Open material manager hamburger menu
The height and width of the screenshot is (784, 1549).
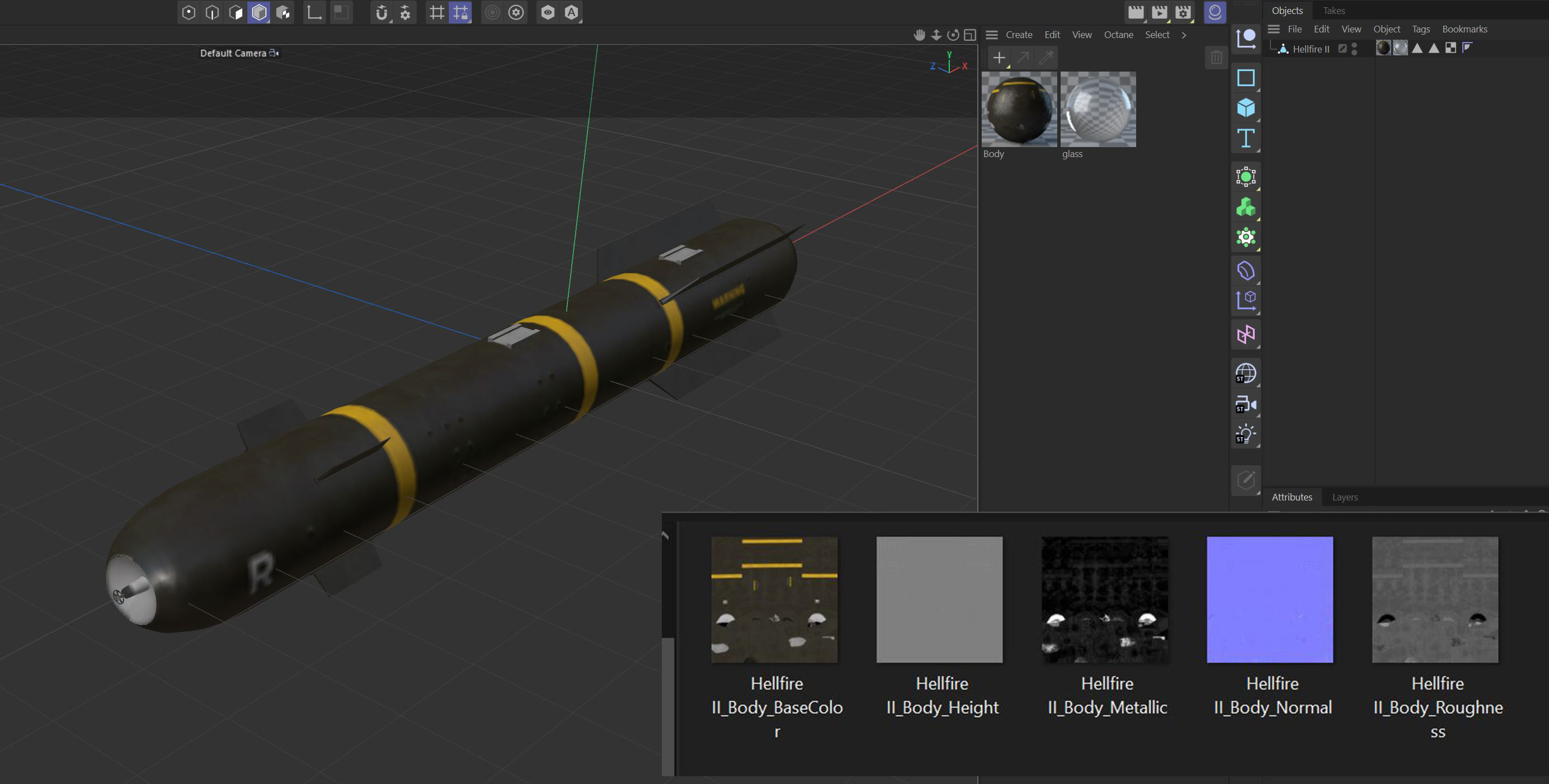tap(992, 35)
